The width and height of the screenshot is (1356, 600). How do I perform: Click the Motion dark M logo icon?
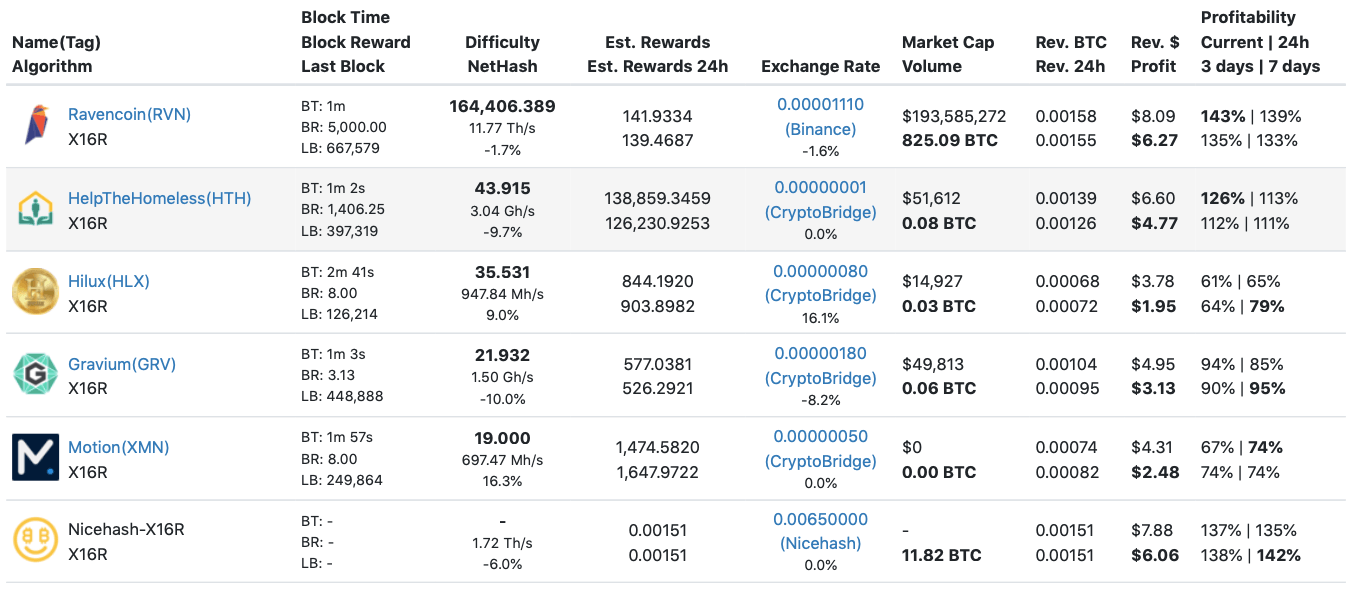[x=36, y=458]
